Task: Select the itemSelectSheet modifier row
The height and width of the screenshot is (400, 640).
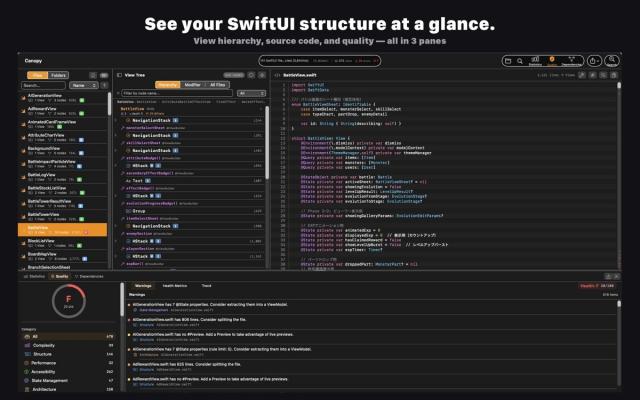Action: [190, 219]
